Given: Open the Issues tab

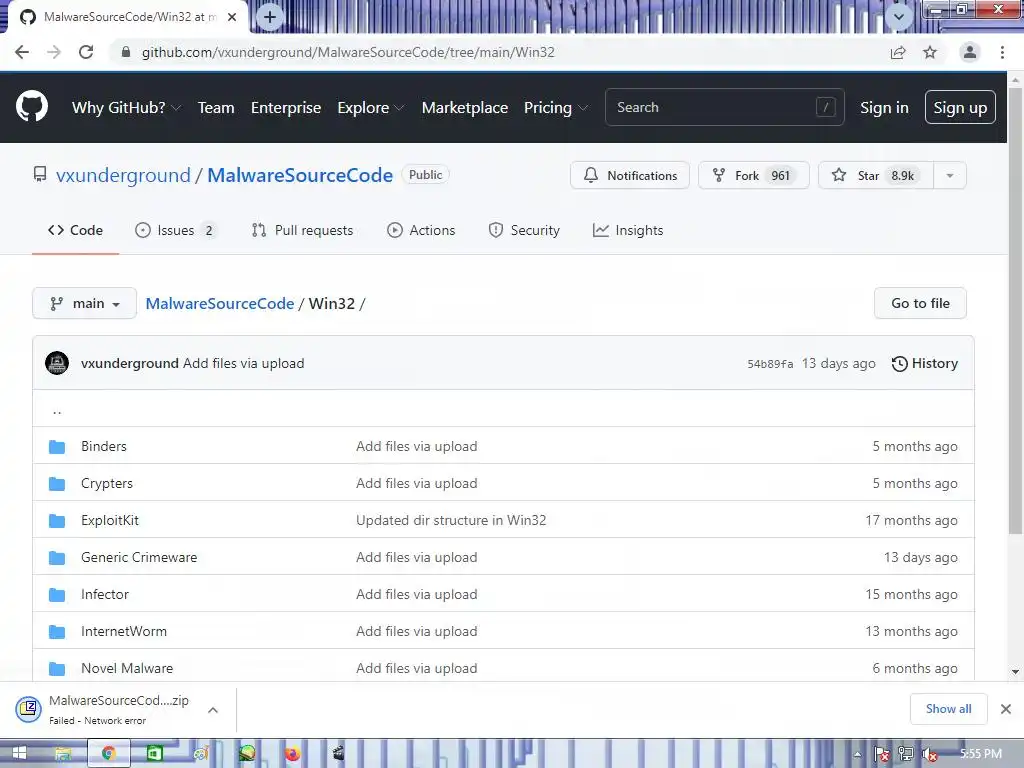Looking at the screenshot, I should tap(176, 231).
